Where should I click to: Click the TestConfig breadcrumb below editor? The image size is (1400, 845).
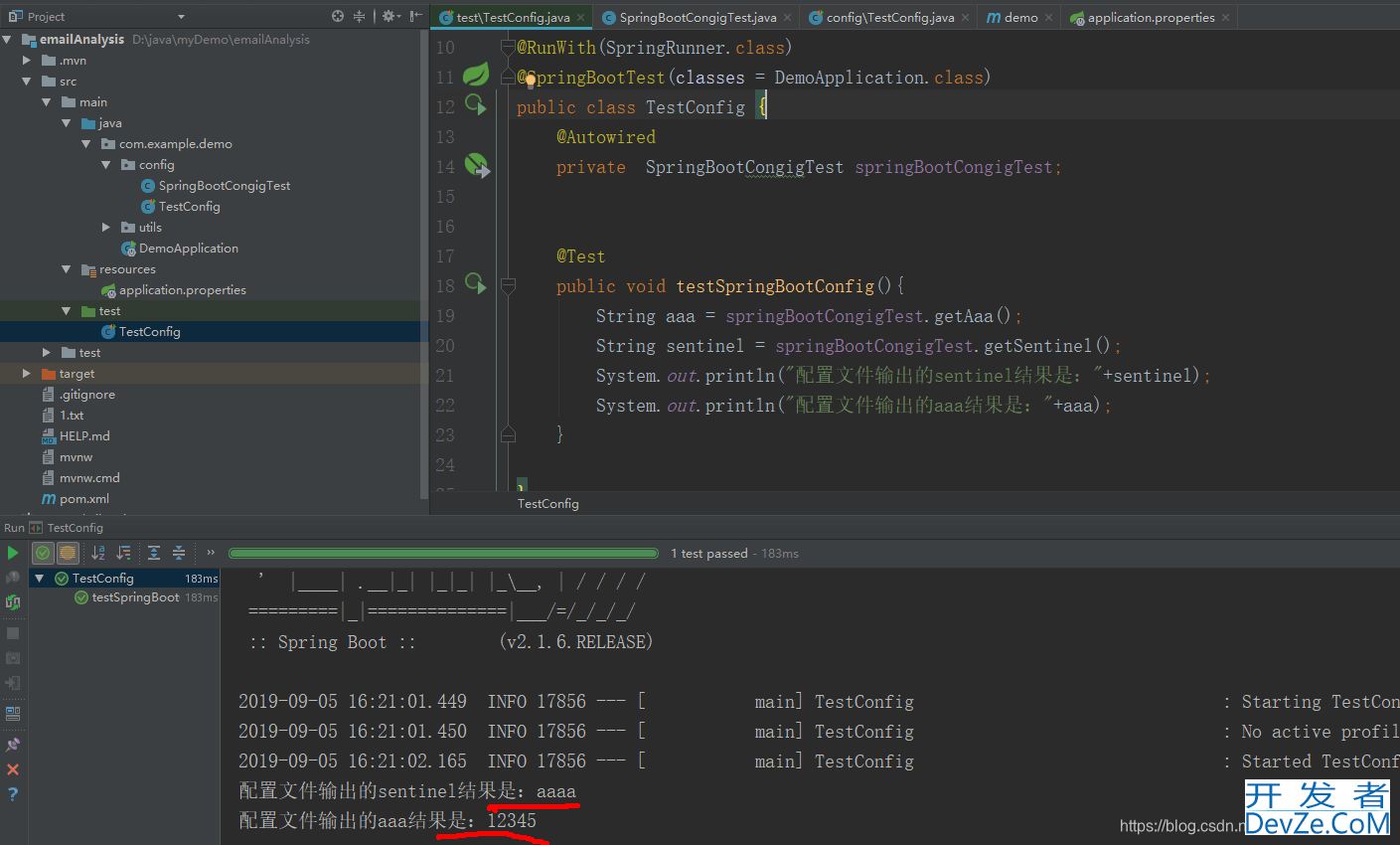pos(547,504)
